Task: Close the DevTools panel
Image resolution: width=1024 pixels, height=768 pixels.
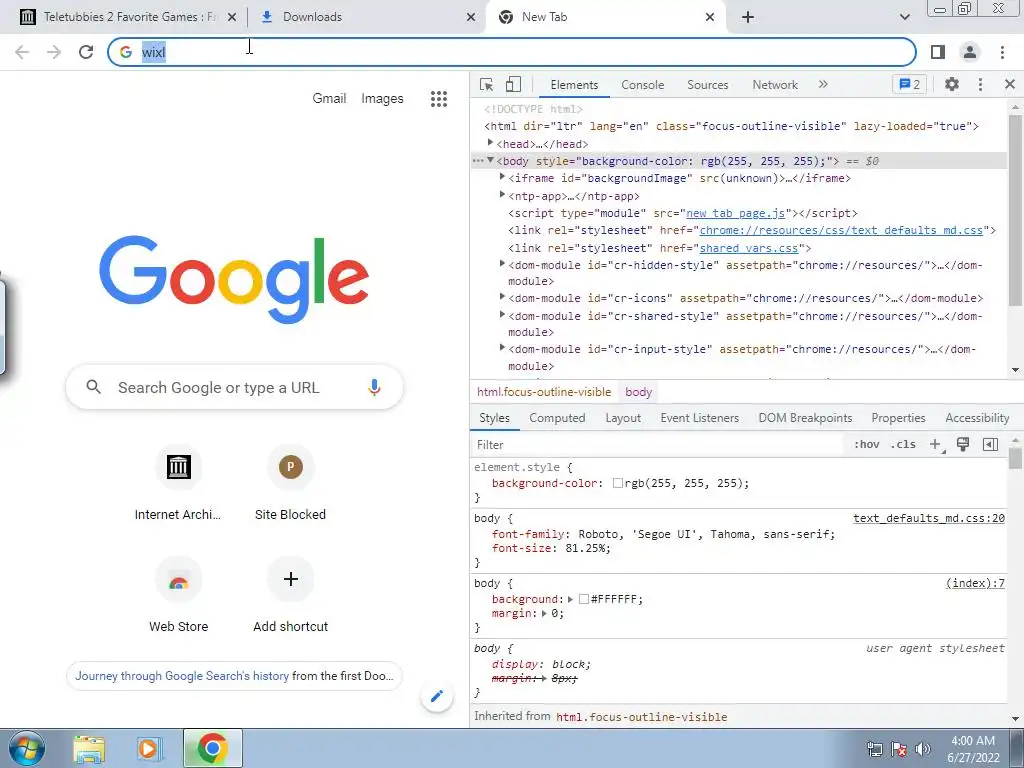Action: pyautogui.click(x=1010, y=84)
